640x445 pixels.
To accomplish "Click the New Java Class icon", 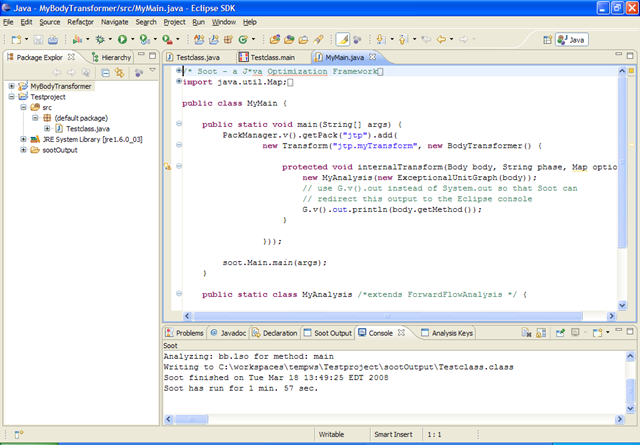I will pos(243,40).
